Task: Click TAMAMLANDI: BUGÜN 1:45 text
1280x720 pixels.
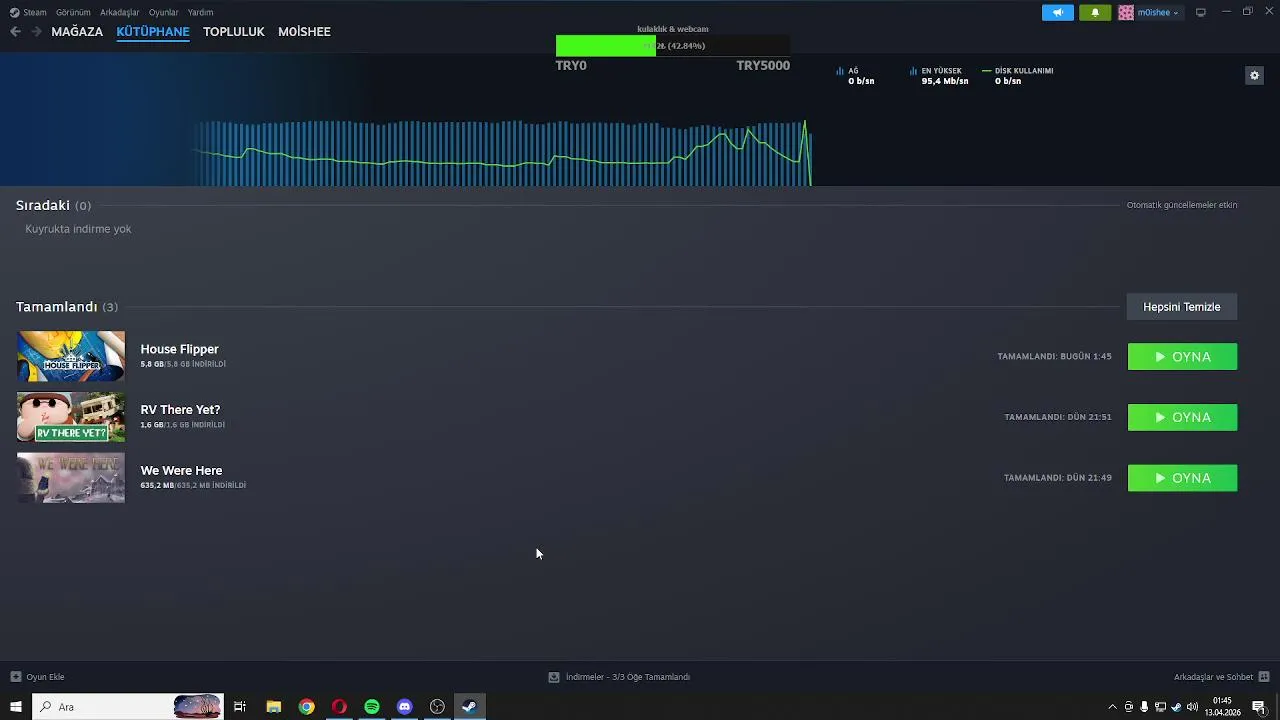Action: click(1054, 357)
